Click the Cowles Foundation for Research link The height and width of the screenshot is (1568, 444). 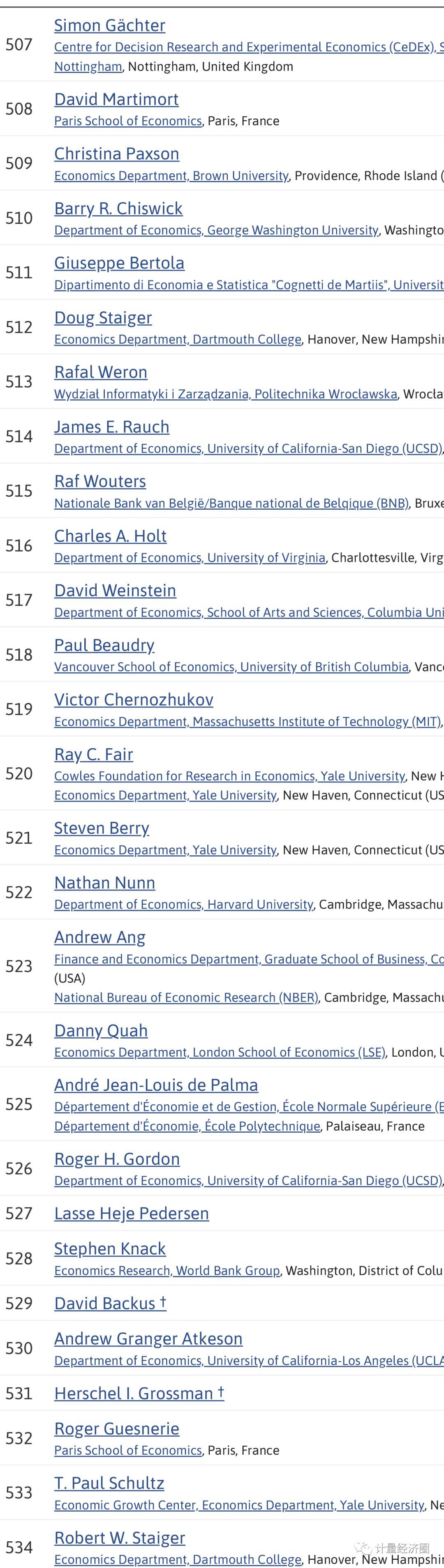coord(229,776)
